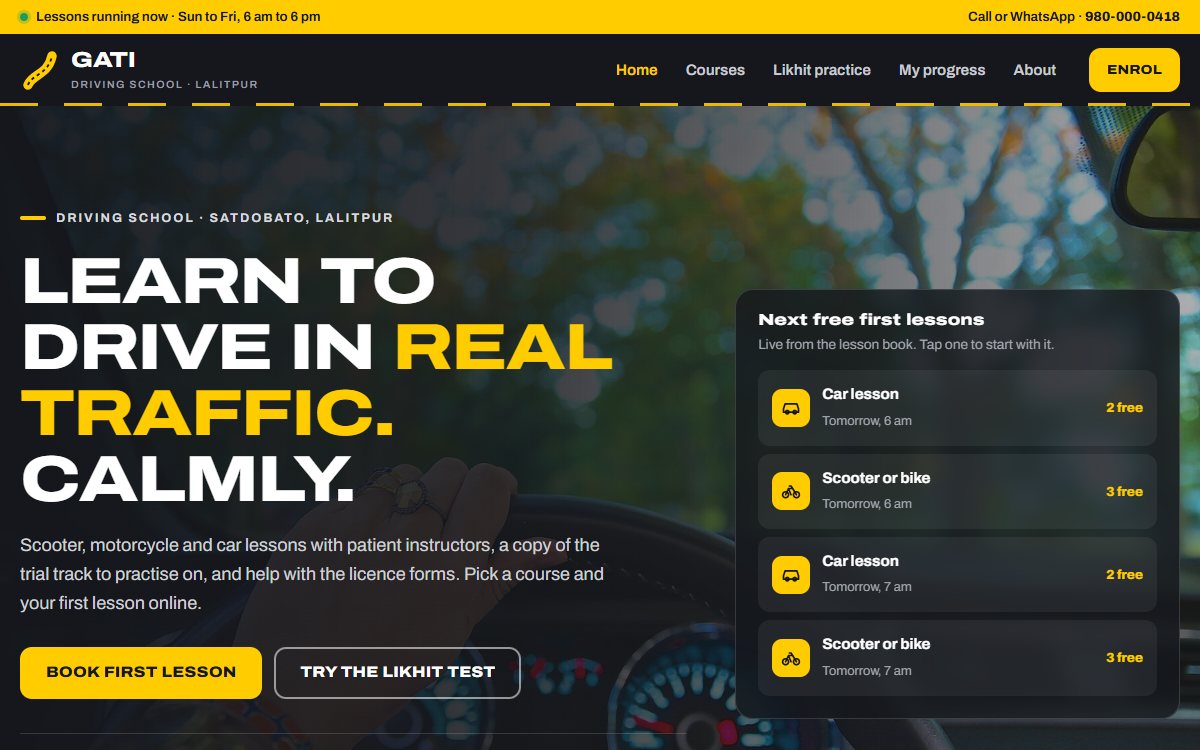The height and width of the screenshot is (750, 1200).
Task: Click the scooter icon for Tomorrow 7 am
Action: (x=791, y=658)
